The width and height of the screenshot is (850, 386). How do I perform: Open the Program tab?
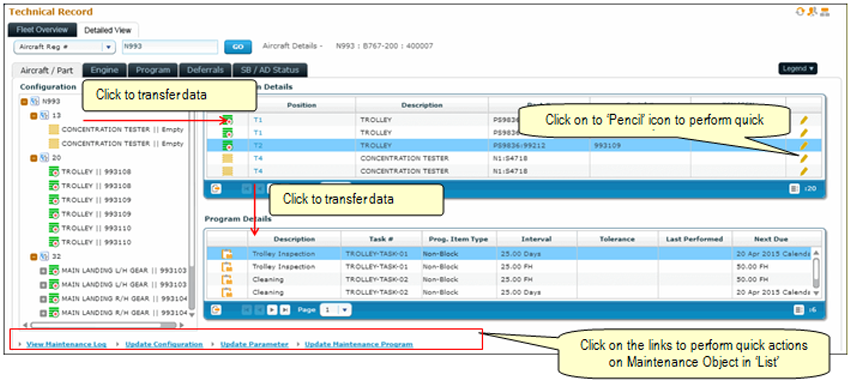[x=153, y=70]
